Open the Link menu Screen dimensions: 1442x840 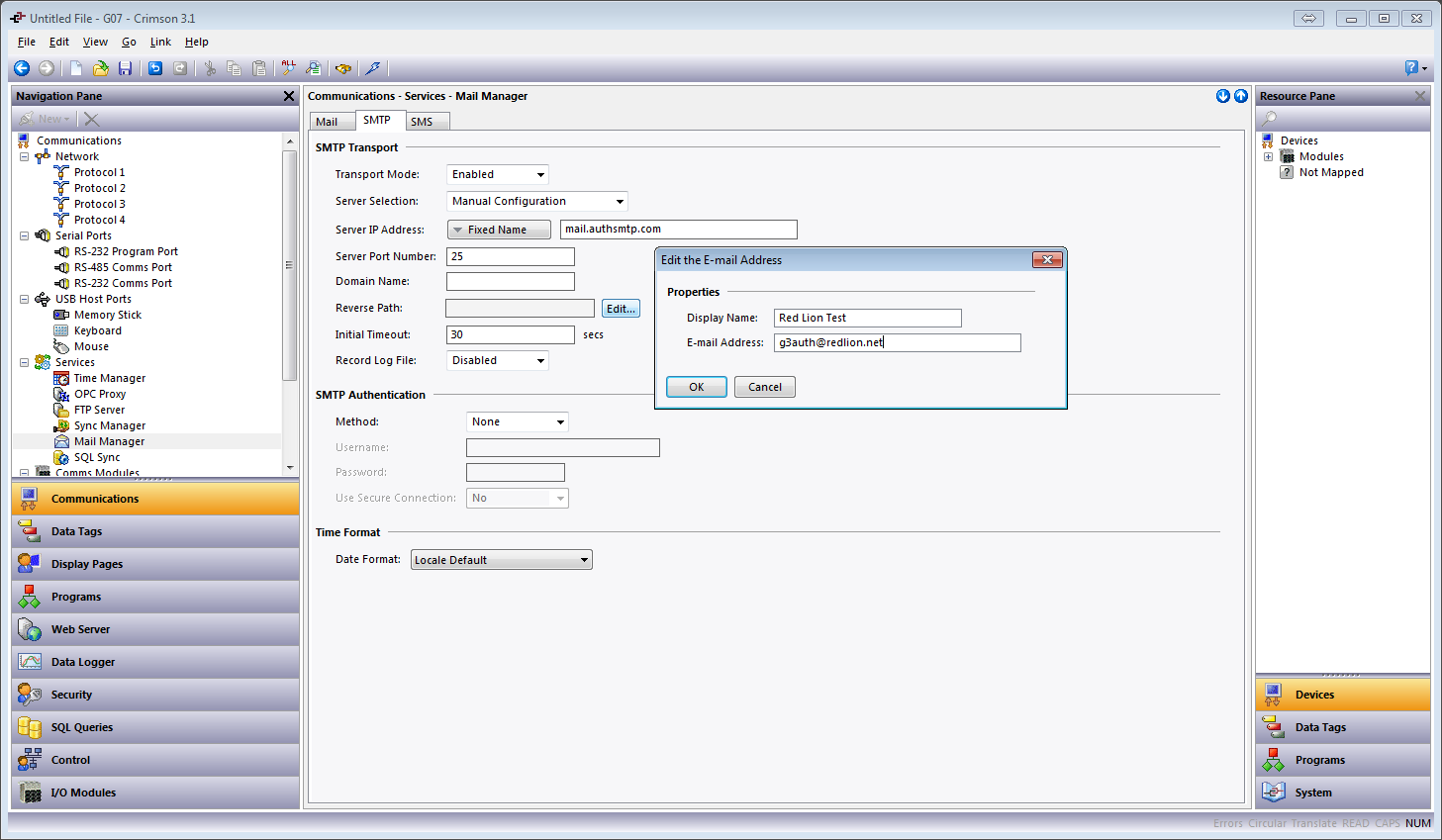click(x=160, y=42)
